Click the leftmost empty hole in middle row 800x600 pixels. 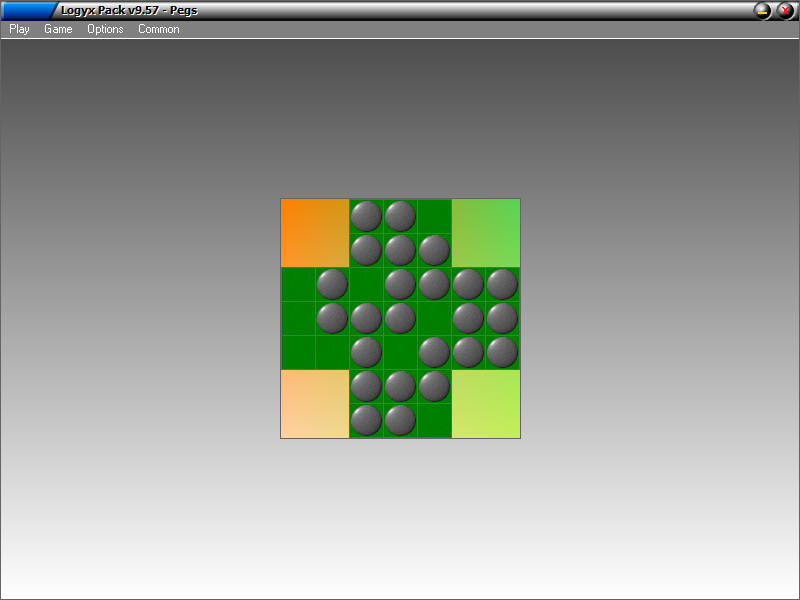tap(298, 318)
